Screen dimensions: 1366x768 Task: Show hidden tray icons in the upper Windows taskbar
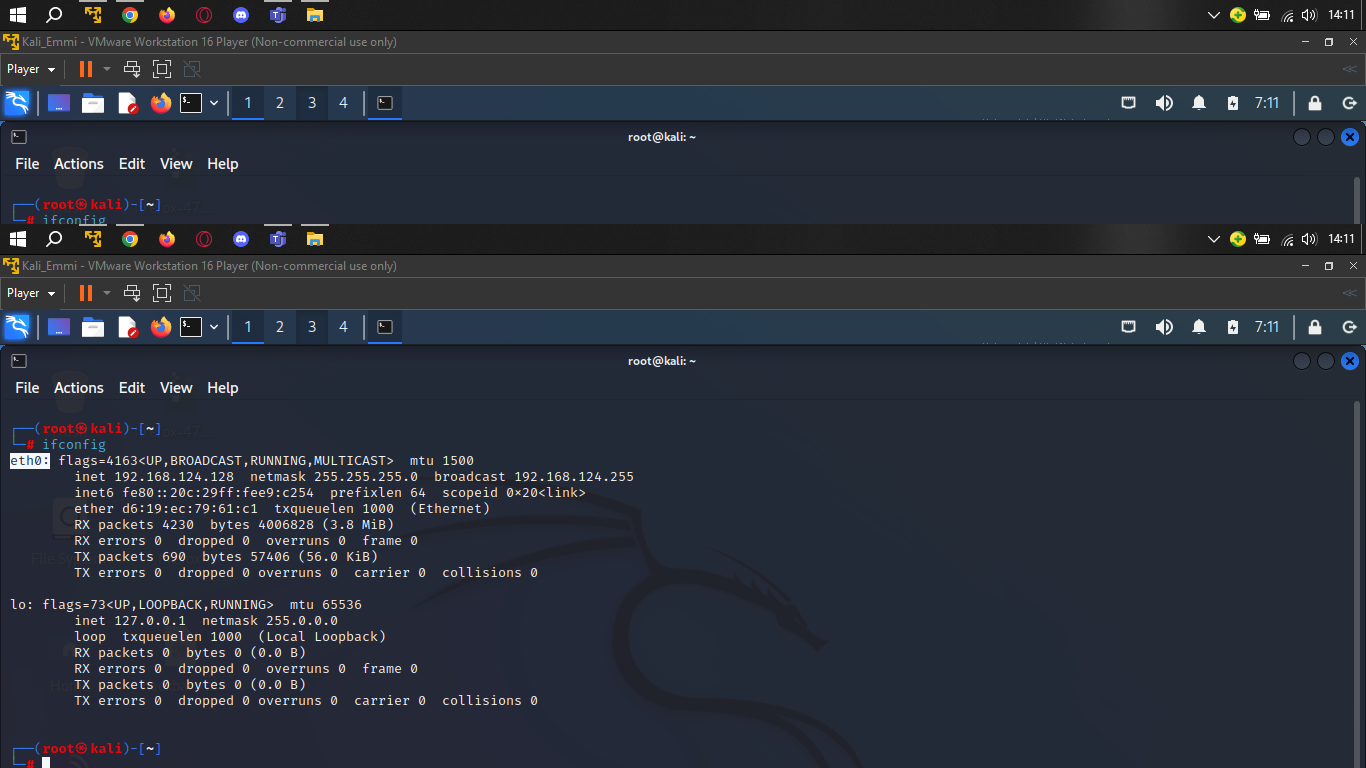pos(1214,15)
